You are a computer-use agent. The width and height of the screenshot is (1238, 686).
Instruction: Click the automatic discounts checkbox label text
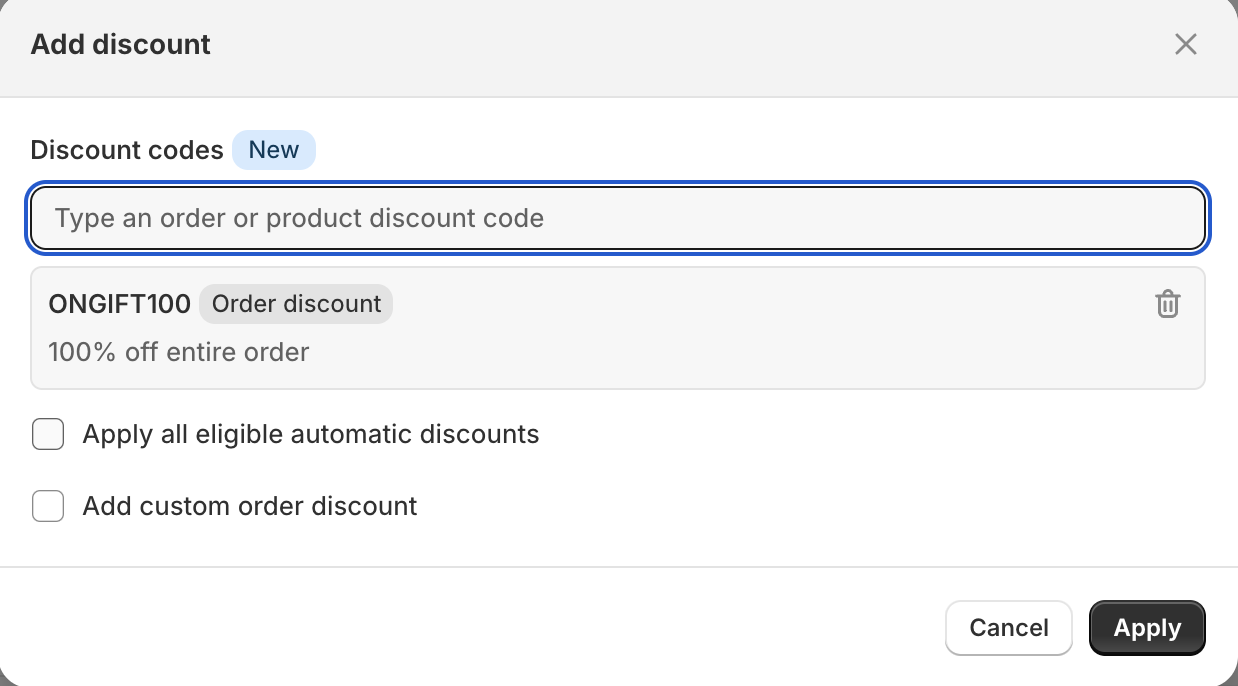point(311,435)
